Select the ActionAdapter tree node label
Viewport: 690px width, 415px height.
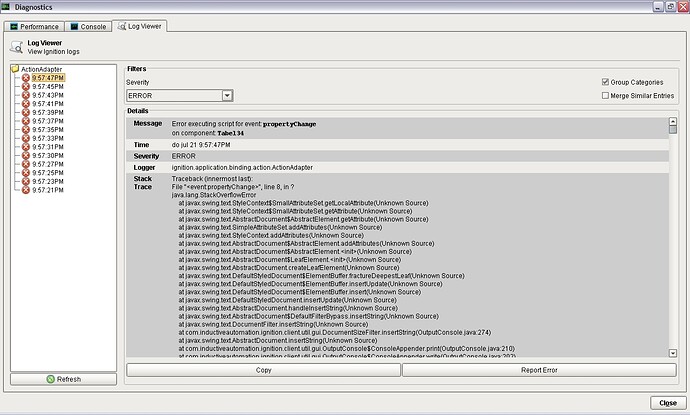[42, 69]
